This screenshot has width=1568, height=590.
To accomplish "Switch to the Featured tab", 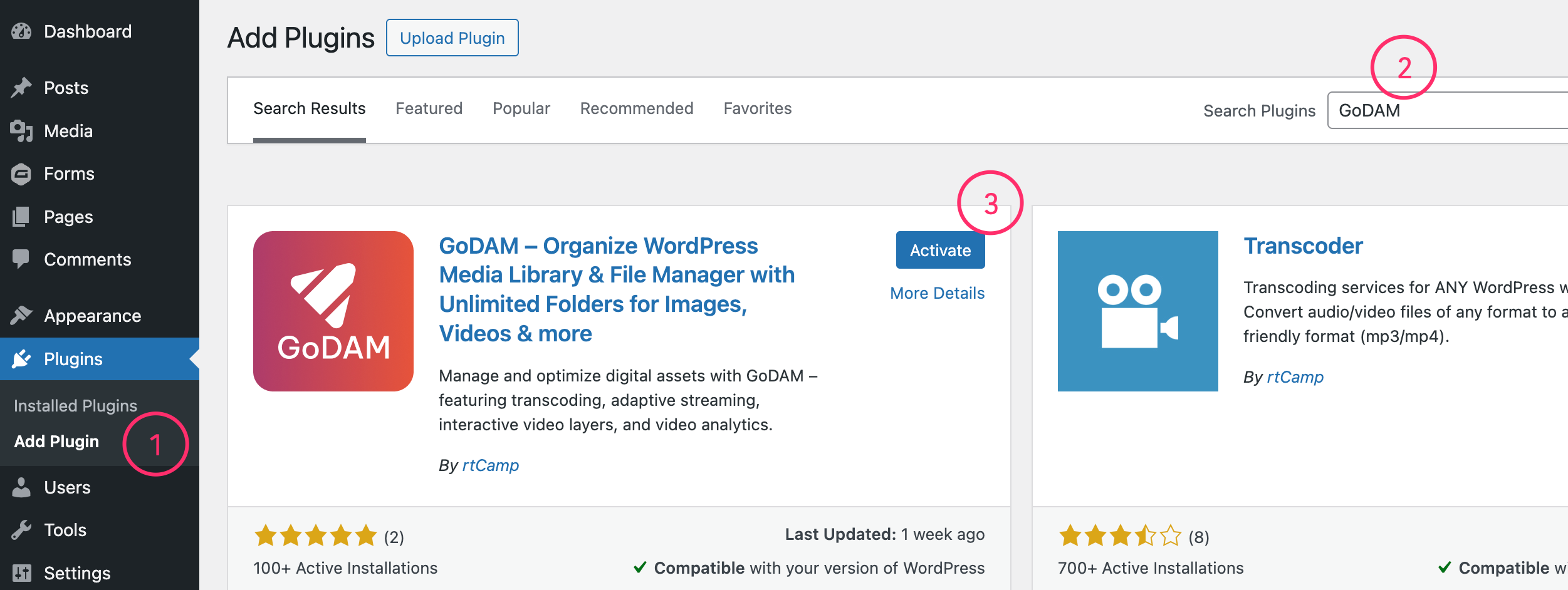I will 429,108.
